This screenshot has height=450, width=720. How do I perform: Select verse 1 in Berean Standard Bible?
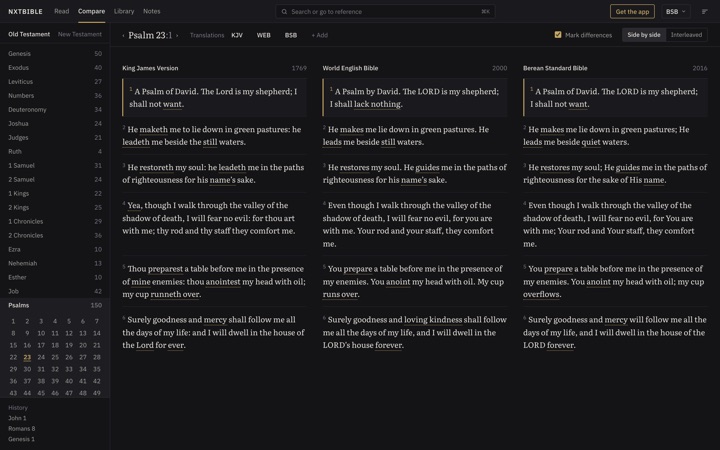tap(615, 97)
